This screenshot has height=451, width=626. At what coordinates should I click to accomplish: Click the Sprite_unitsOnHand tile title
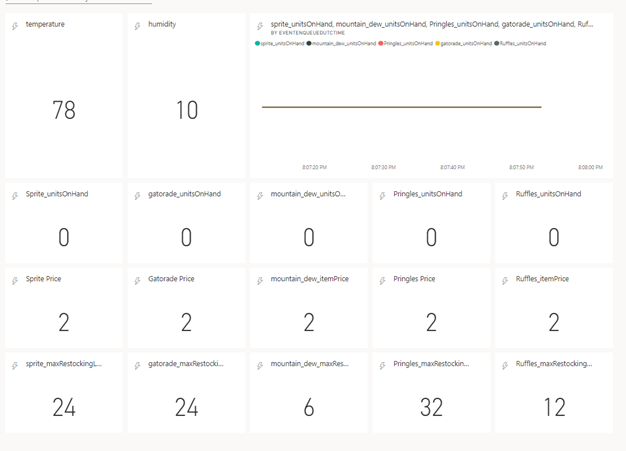(x=57, y=194)
